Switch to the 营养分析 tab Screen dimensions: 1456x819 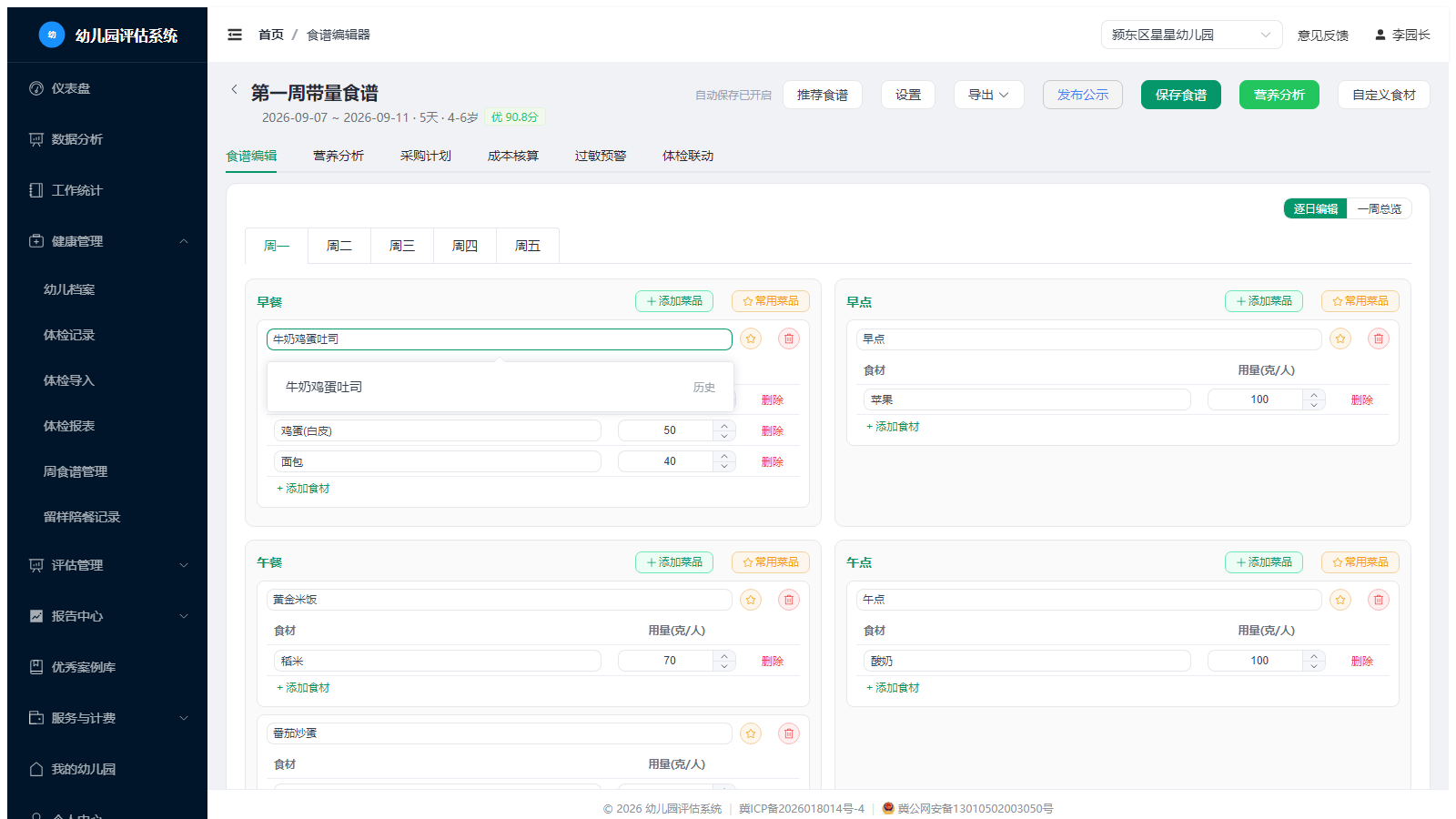[x=339, y=156]
